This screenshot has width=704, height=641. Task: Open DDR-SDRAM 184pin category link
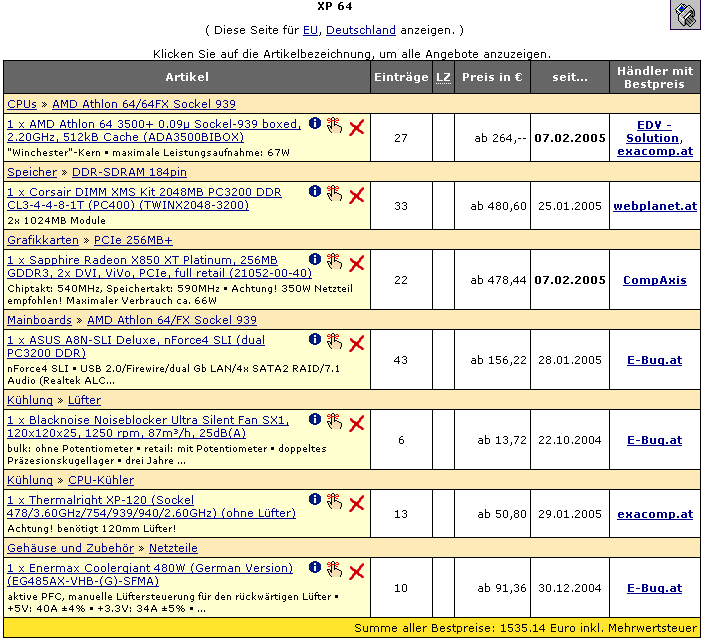click(x=129, y=172)
